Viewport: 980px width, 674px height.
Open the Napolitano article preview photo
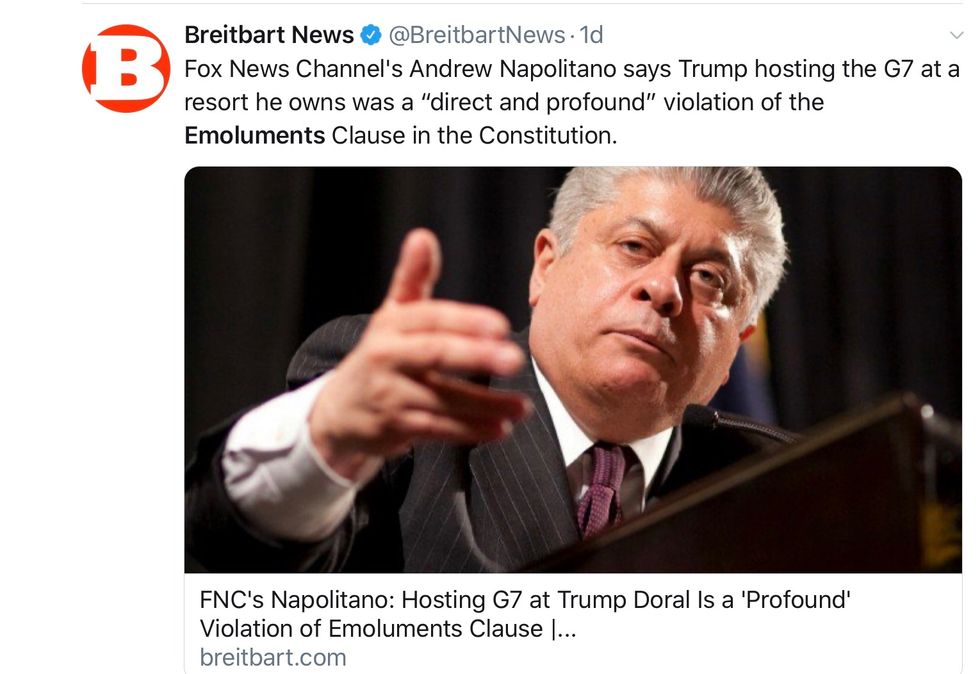tap(573, 369)
